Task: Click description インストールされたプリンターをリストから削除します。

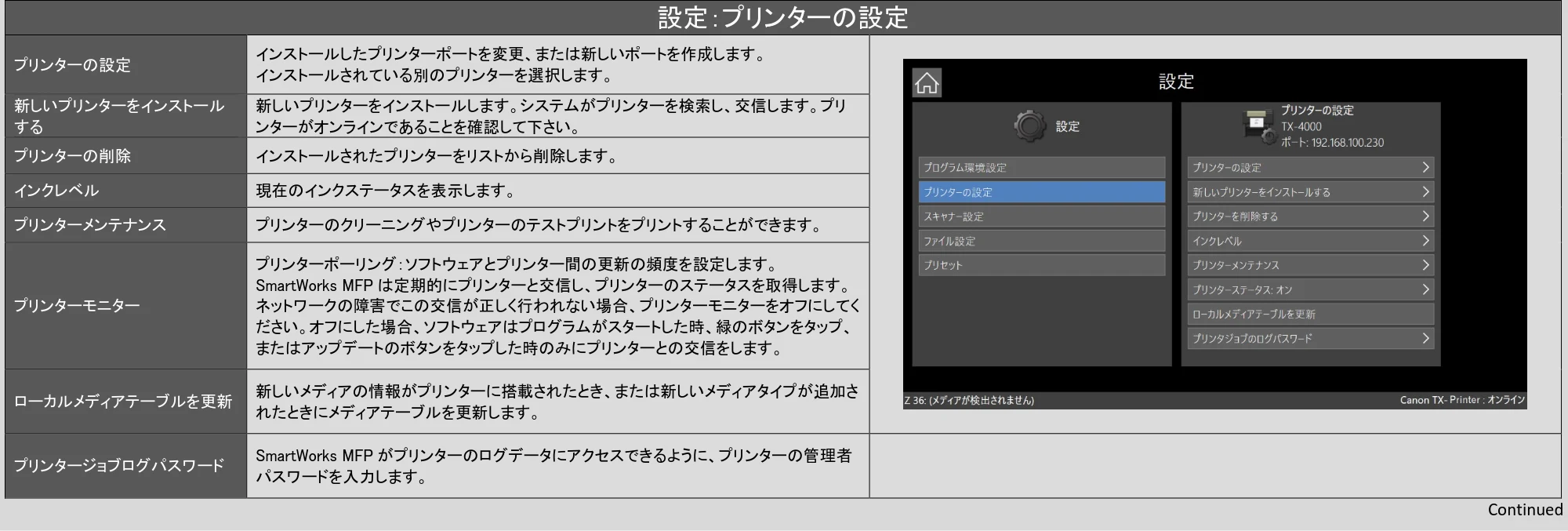Action: click(437, 156)
